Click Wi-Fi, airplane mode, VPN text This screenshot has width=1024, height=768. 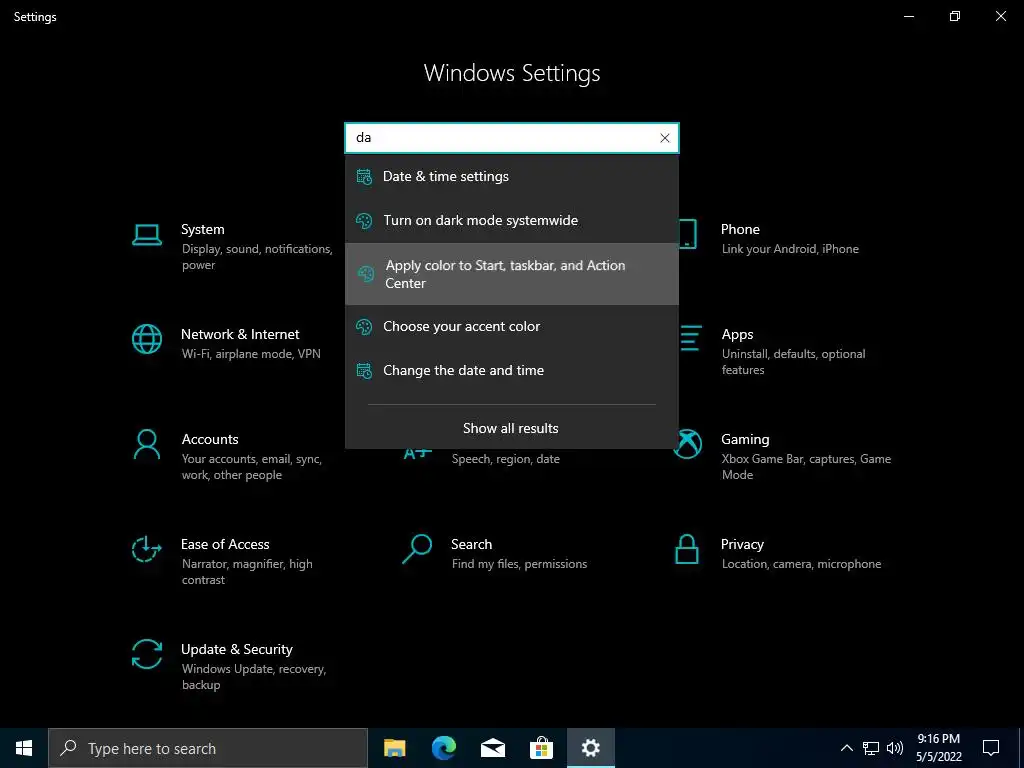pyautogui.click(x=251, y=354)
